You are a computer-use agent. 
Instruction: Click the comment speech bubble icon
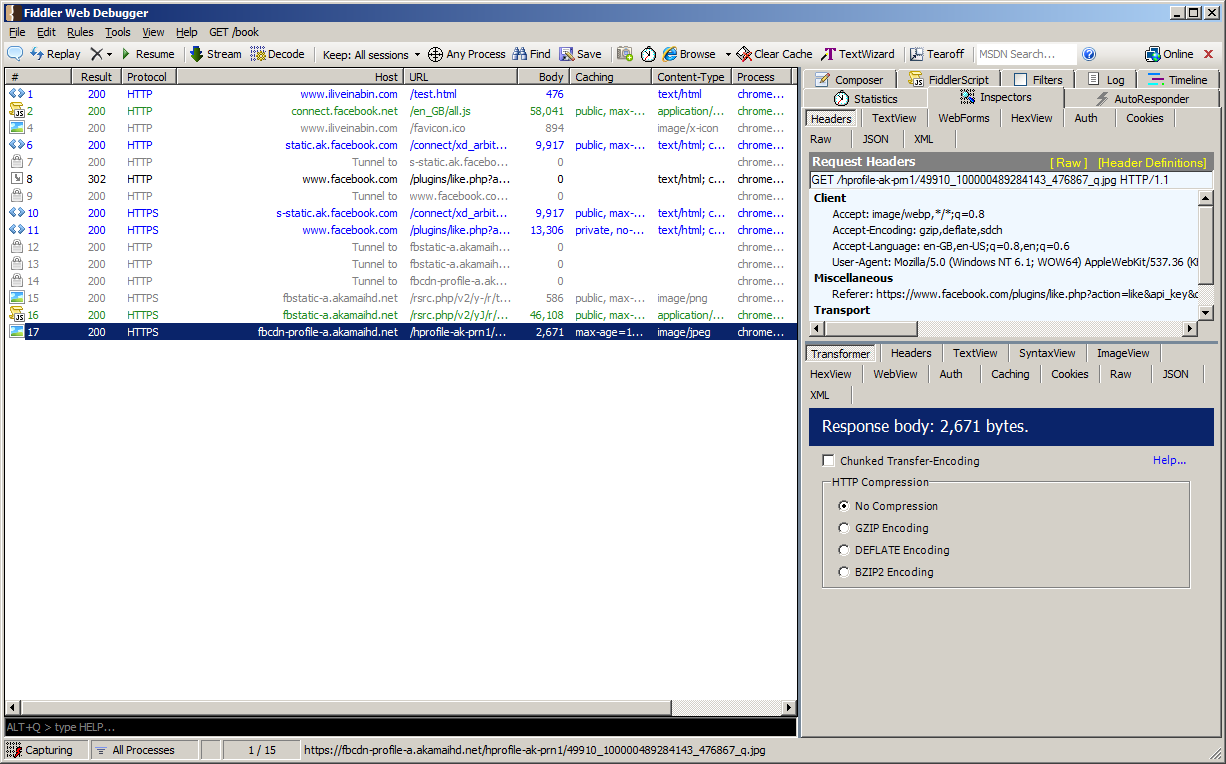pos(16,54)
